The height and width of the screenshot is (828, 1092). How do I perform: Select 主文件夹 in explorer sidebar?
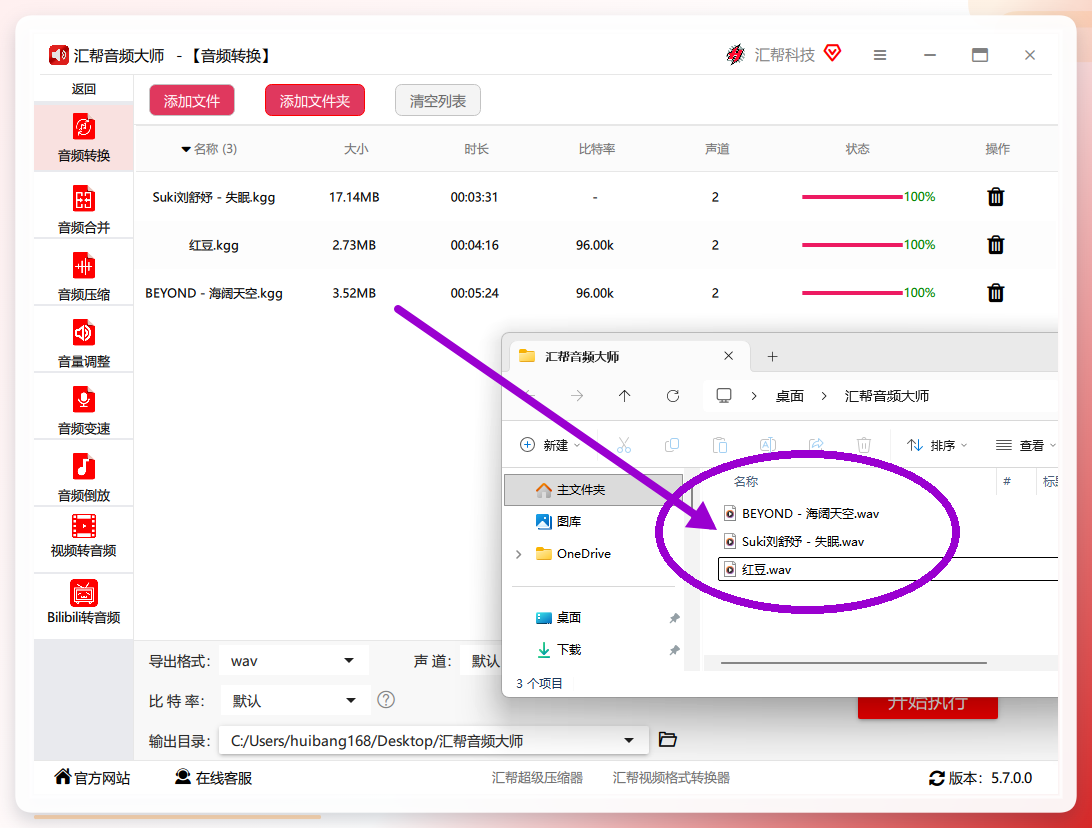point(593,490)
